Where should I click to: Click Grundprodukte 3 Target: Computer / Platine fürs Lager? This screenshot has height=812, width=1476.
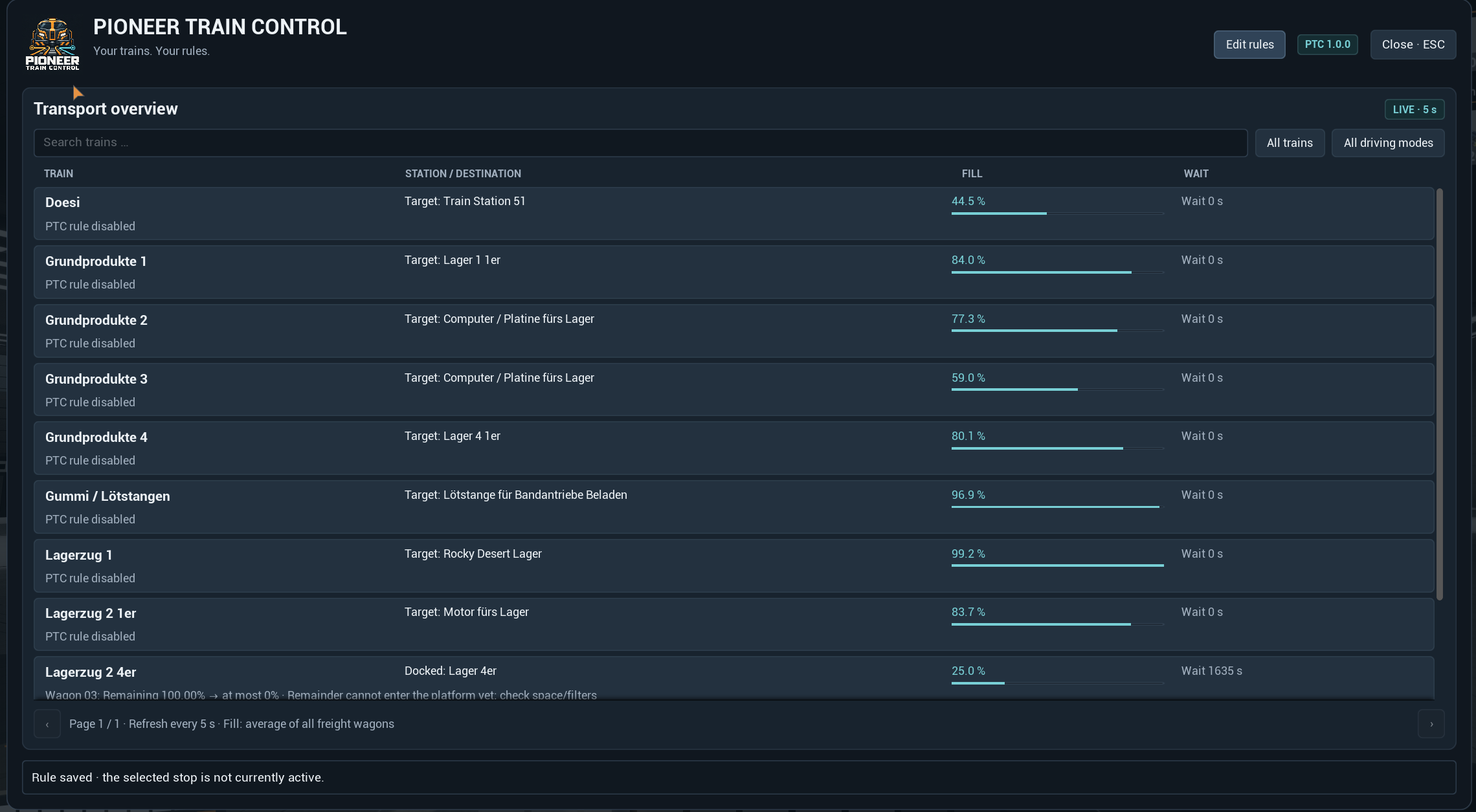coord(499,378)
